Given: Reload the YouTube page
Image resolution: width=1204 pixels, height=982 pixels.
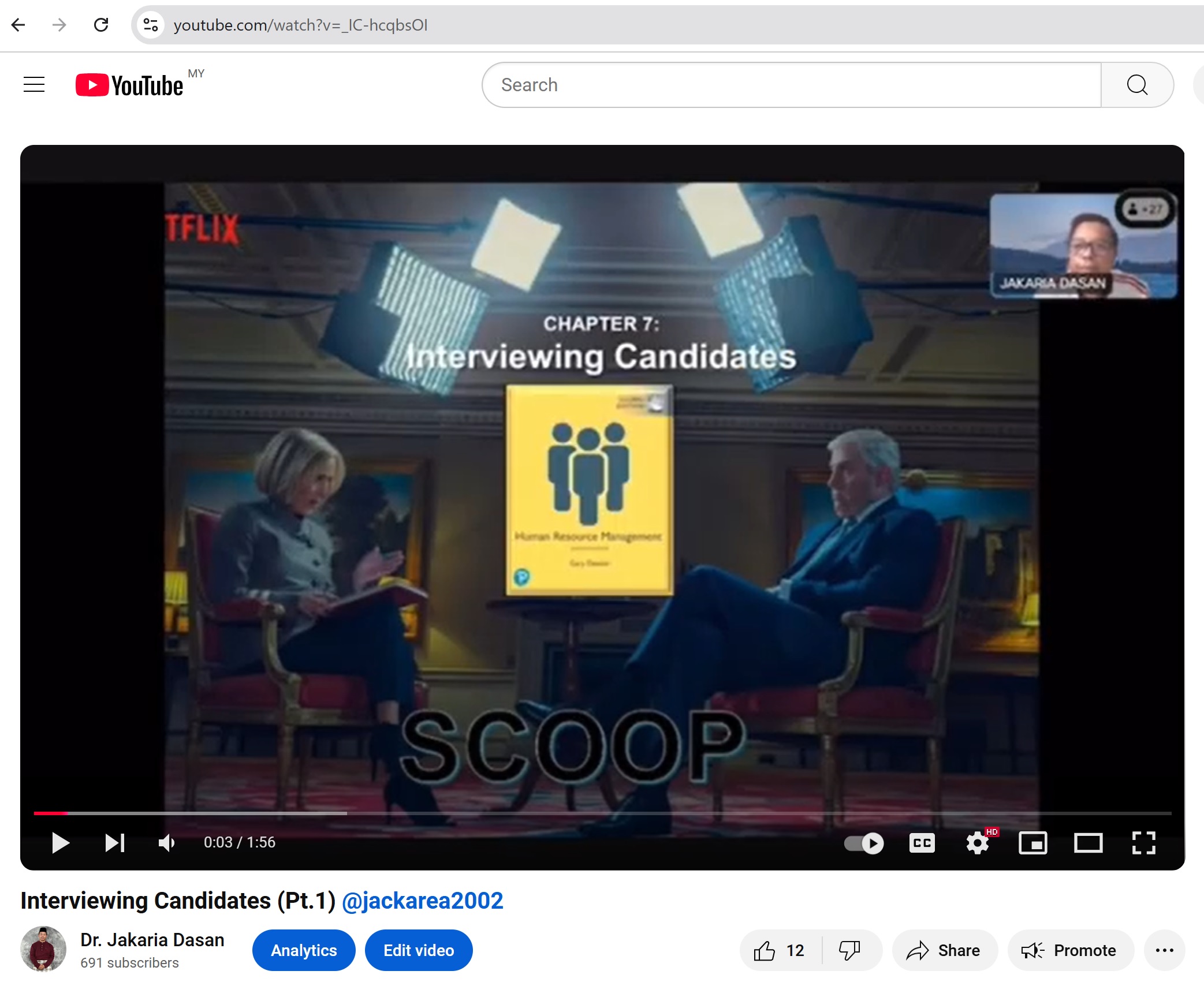Looking at the screenshot, I should [101, 25].
